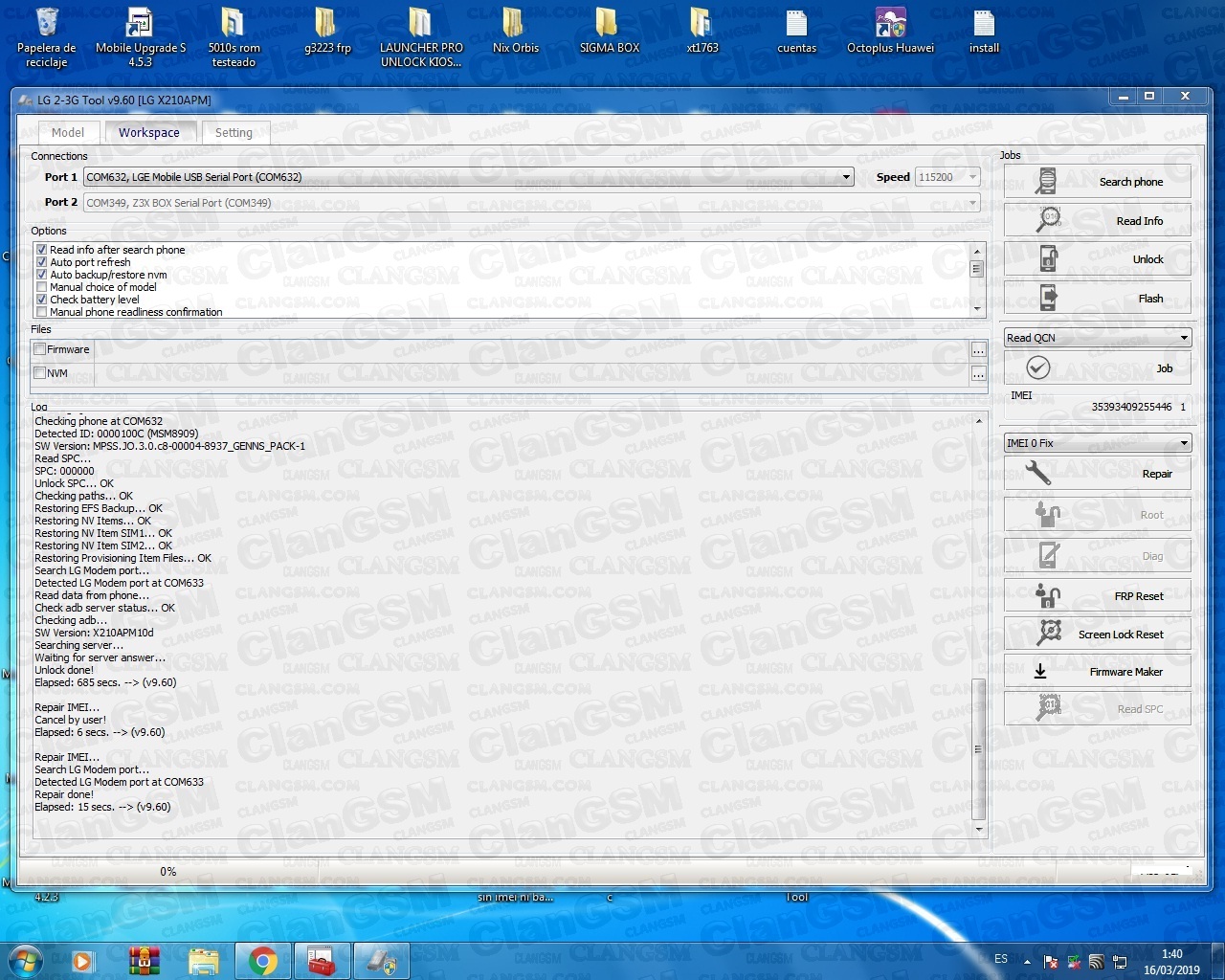Click the Flash phone arrow icon
This screenshot has width=1225, height=980.
1049,298
